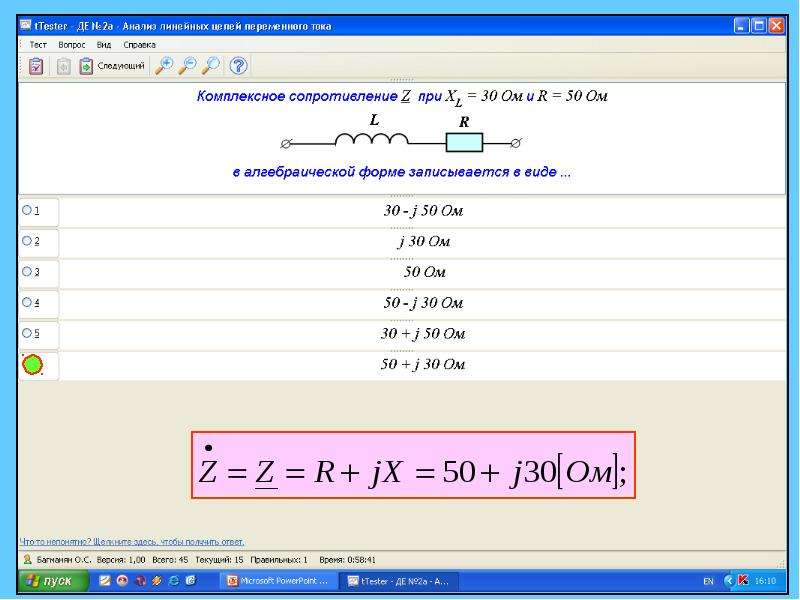
Task: Click the green highlighted correct answer marker
Action: (x=33, y=364)
